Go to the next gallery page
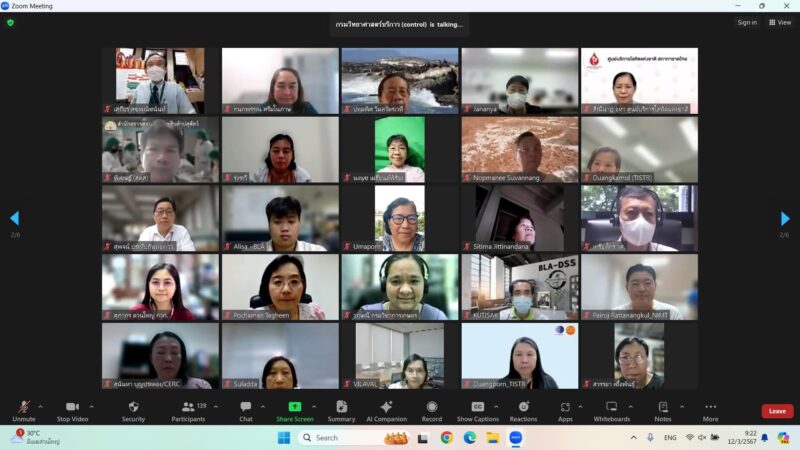 click(785, 218)
